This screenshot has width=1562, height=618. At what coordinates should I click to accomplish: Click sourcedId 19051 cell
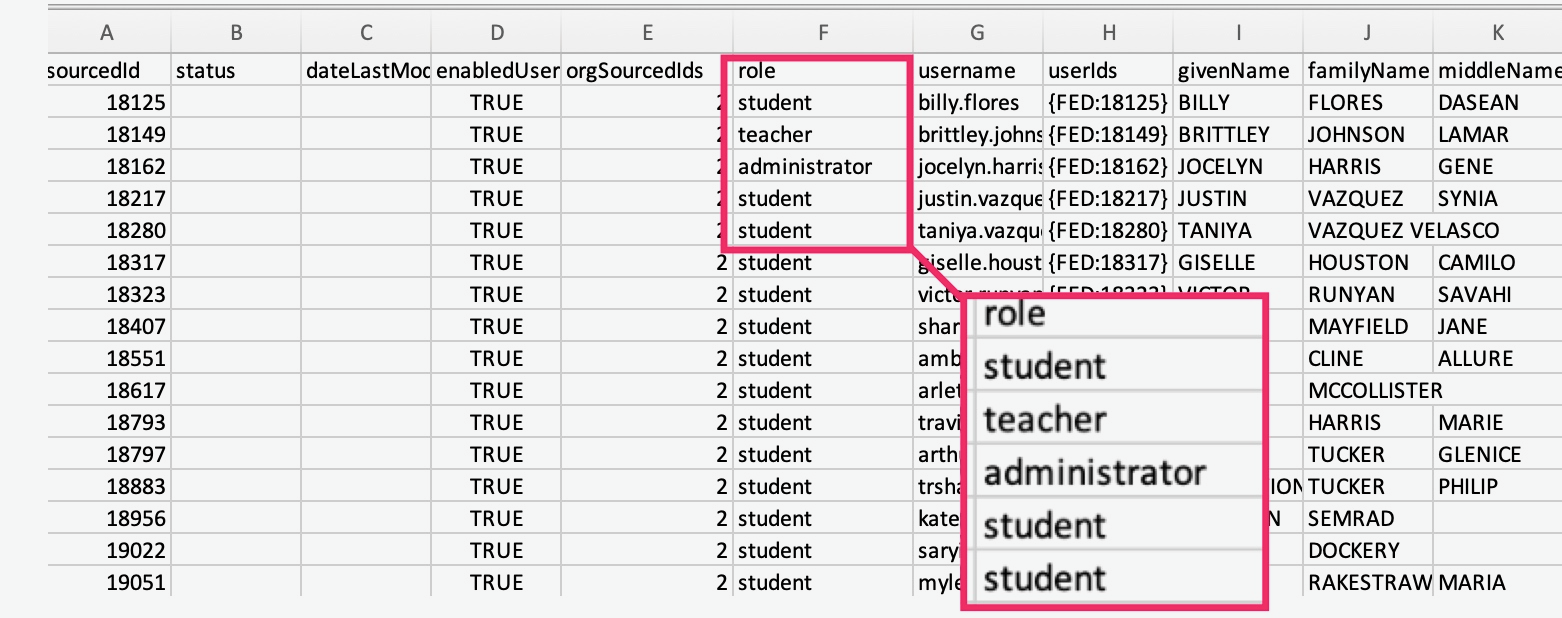(x=107, y=582)
